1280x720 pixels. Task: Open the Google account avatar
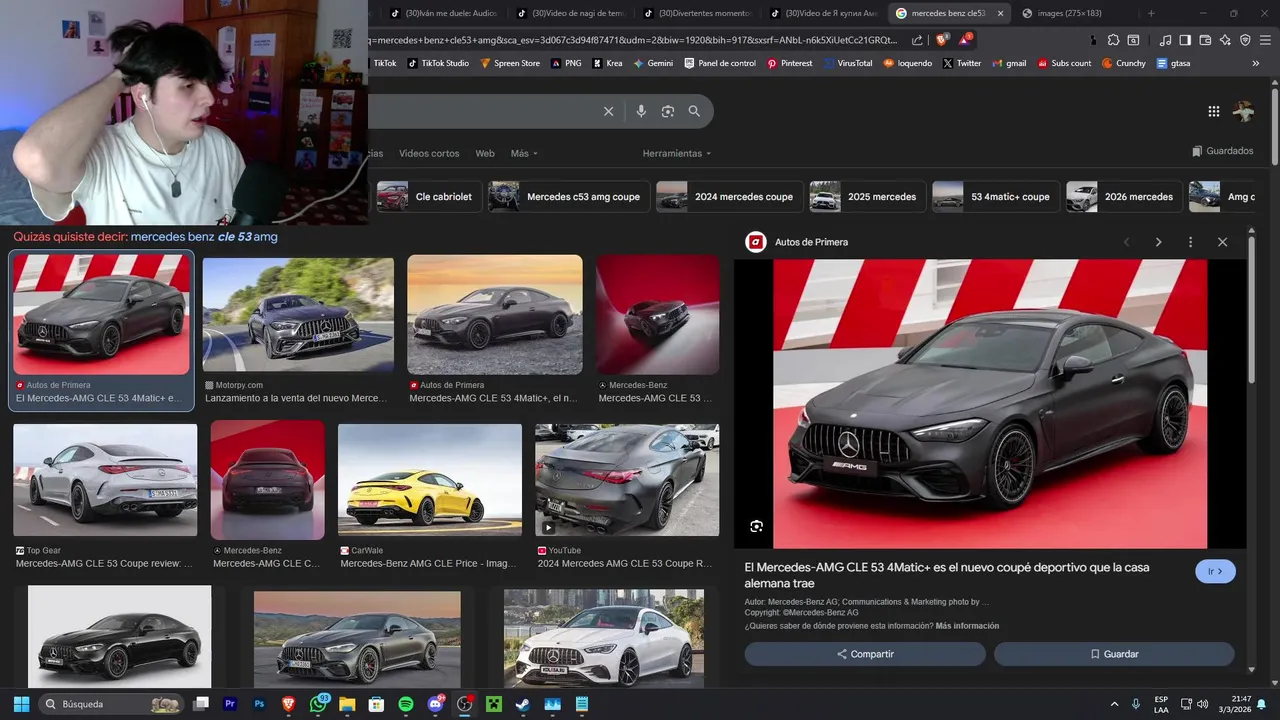1243,111
